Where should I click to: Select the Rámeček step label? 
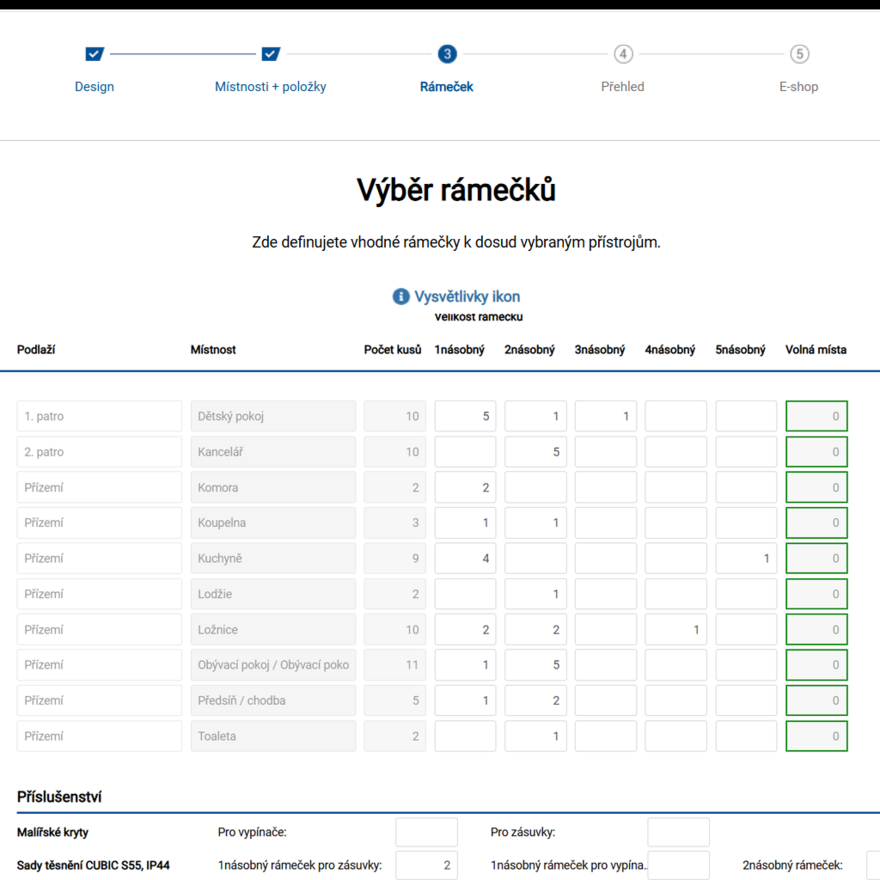pyautogui.click(x=447, y=86)
